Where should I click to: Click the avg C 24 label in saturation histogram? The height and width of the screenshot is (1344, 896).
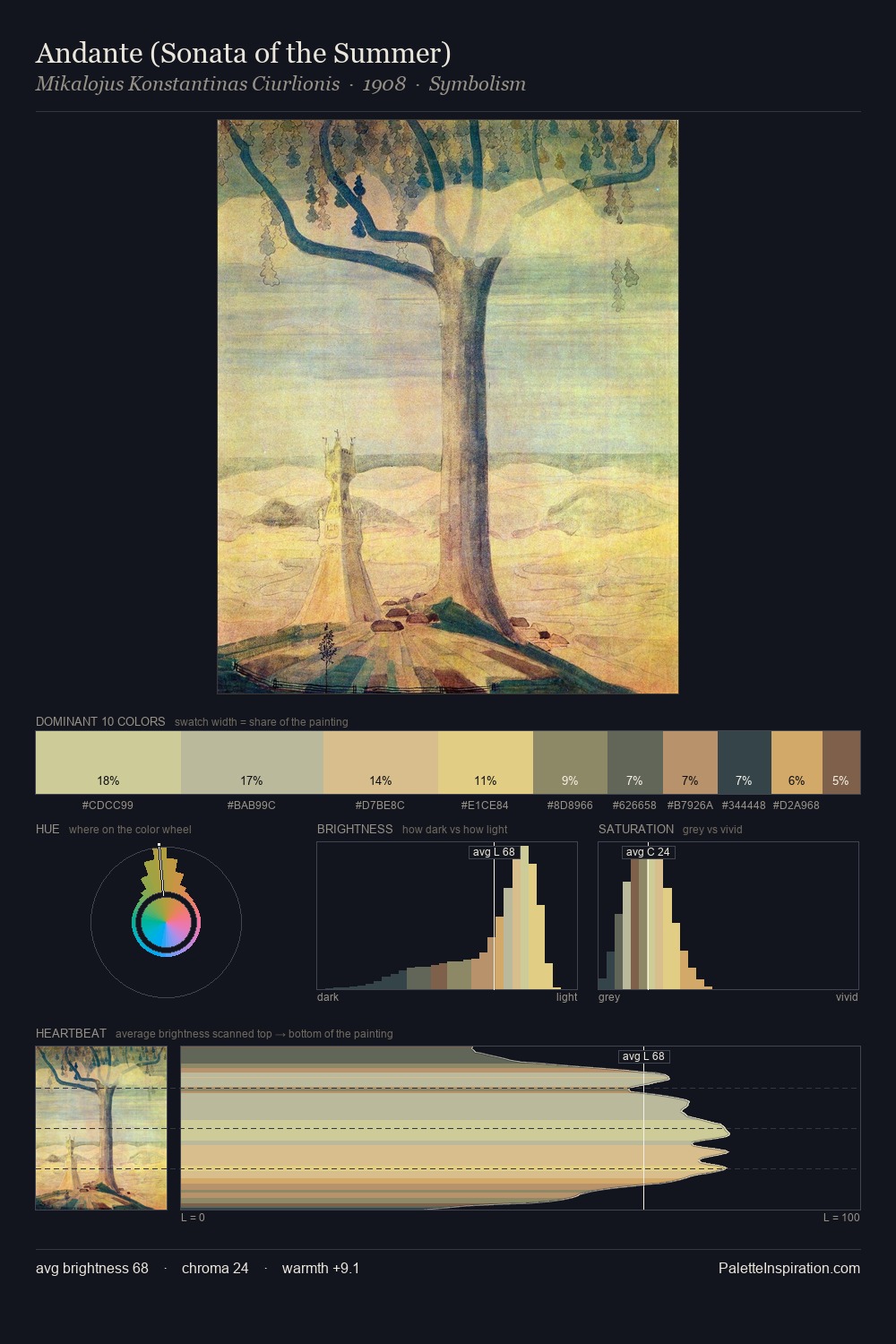648,852
